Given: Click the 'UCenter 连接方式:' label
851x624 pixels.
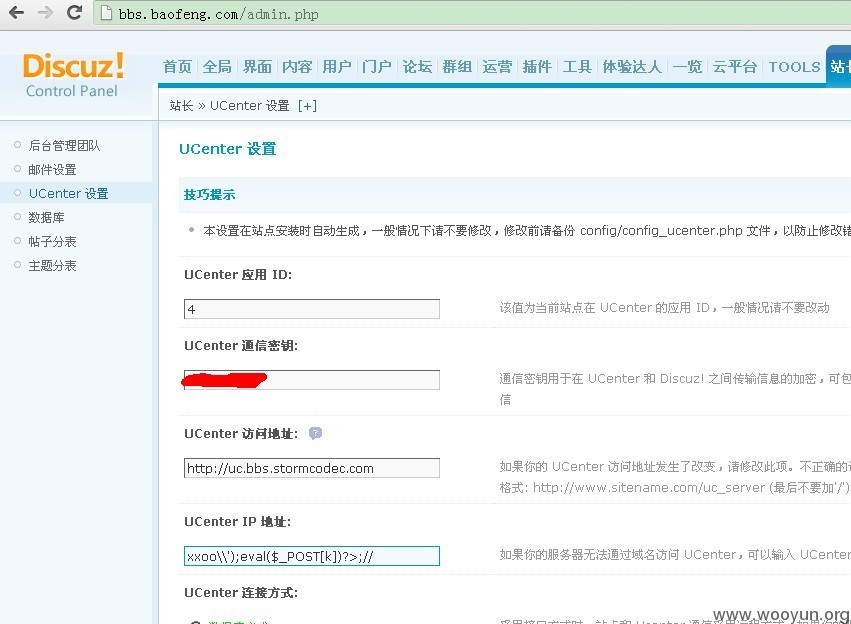Looking at the screenshot, I should point(241,593).
